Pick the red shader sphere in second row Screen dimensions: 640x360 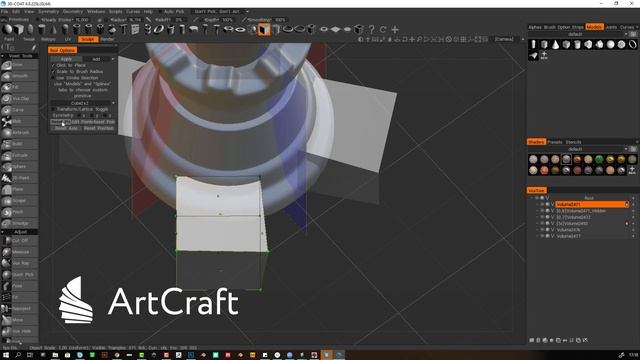[544, 170]
